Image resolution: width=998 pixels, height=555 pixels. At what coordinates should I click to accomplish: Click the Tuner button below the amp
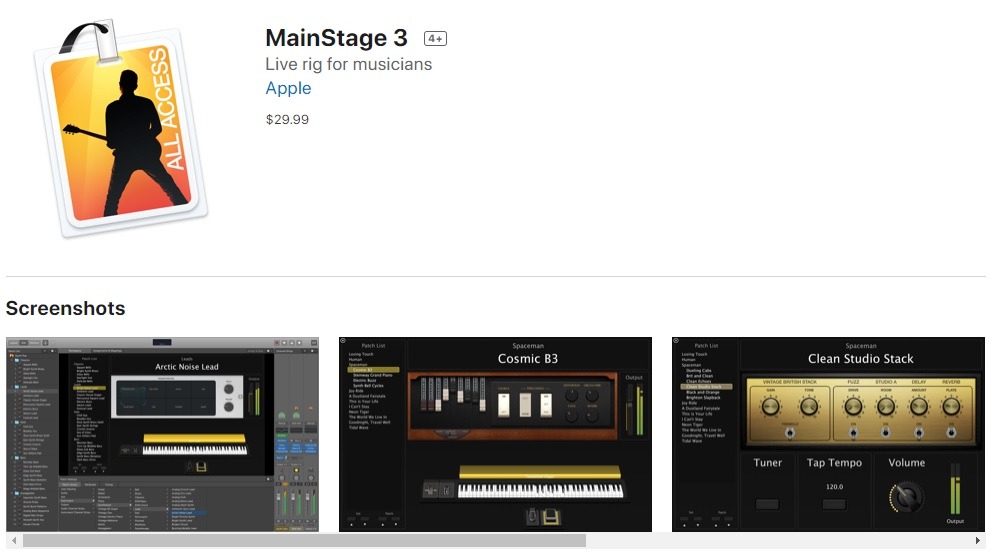pos(767,504)
